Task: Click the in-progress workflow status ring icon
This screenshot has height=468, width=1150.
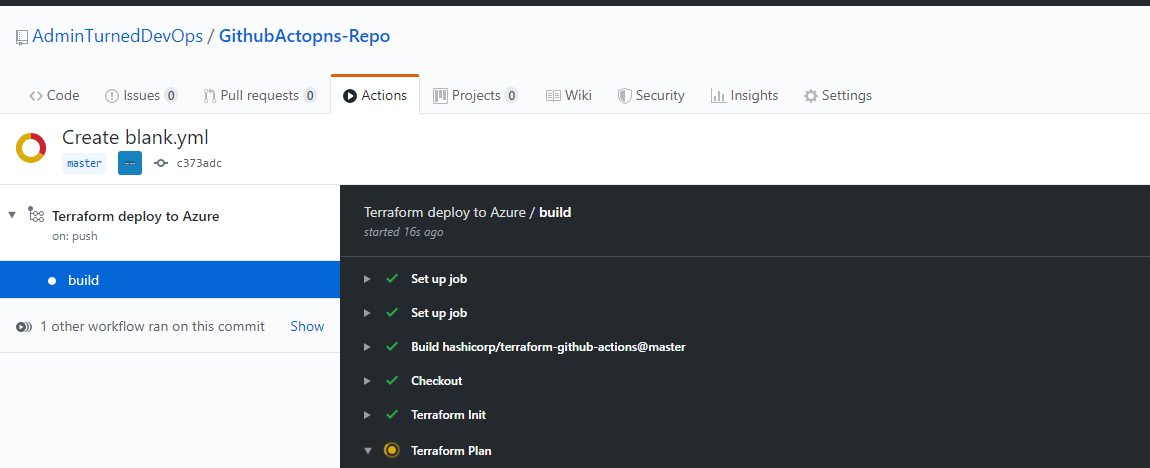Action: (32, 148)
